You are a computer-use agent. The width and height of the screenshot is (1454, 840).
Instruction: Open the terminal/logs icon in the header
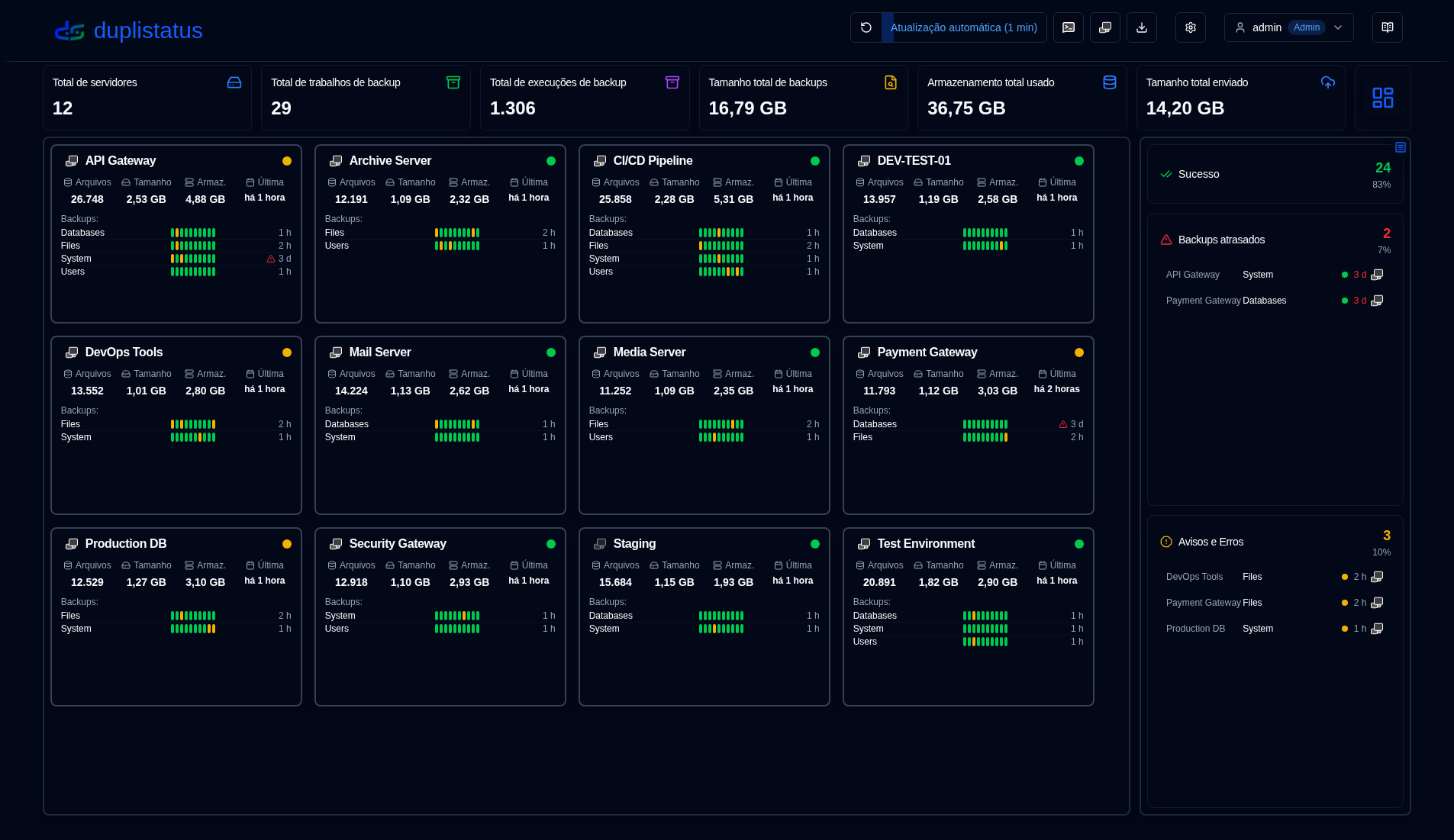point(1069,27)
